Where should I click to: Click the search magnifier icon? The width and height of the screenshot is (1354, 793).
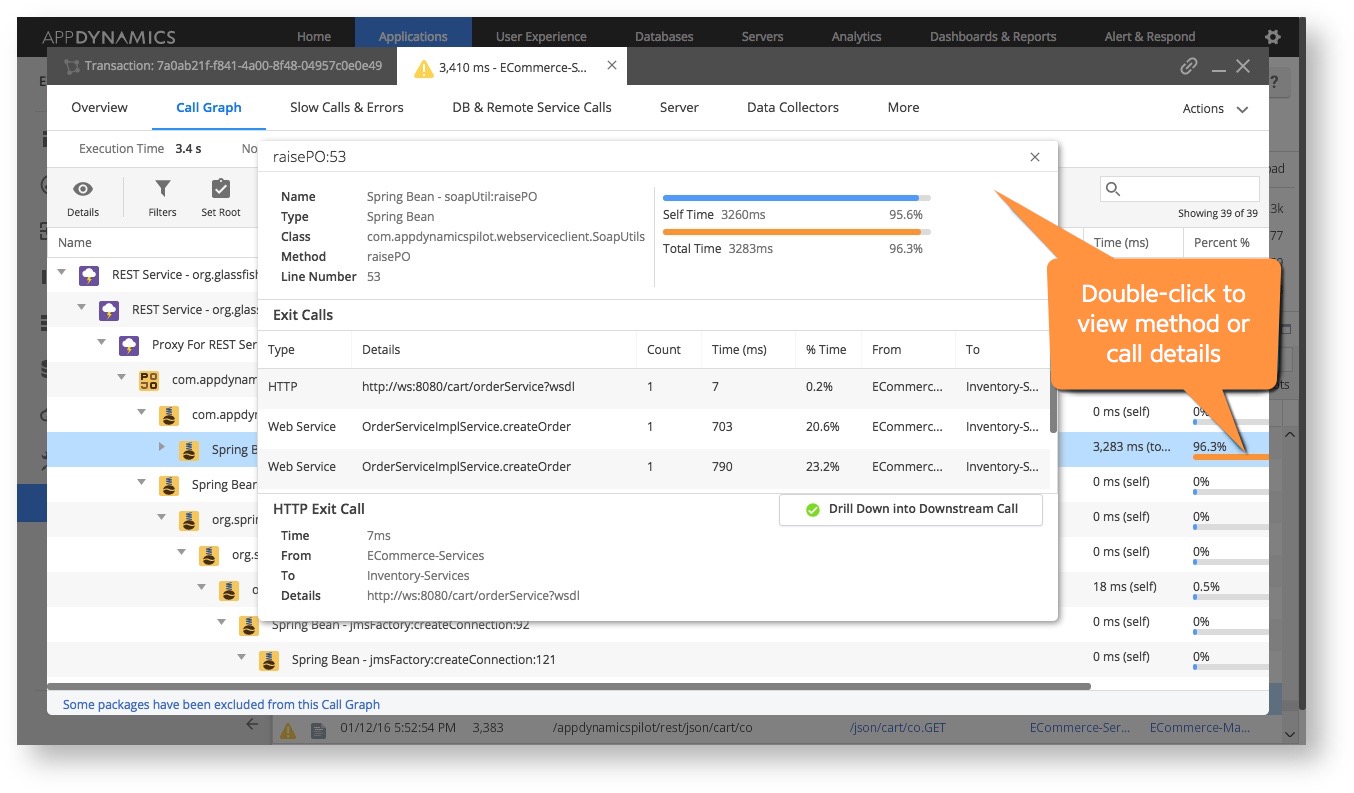pos(1113,189)
